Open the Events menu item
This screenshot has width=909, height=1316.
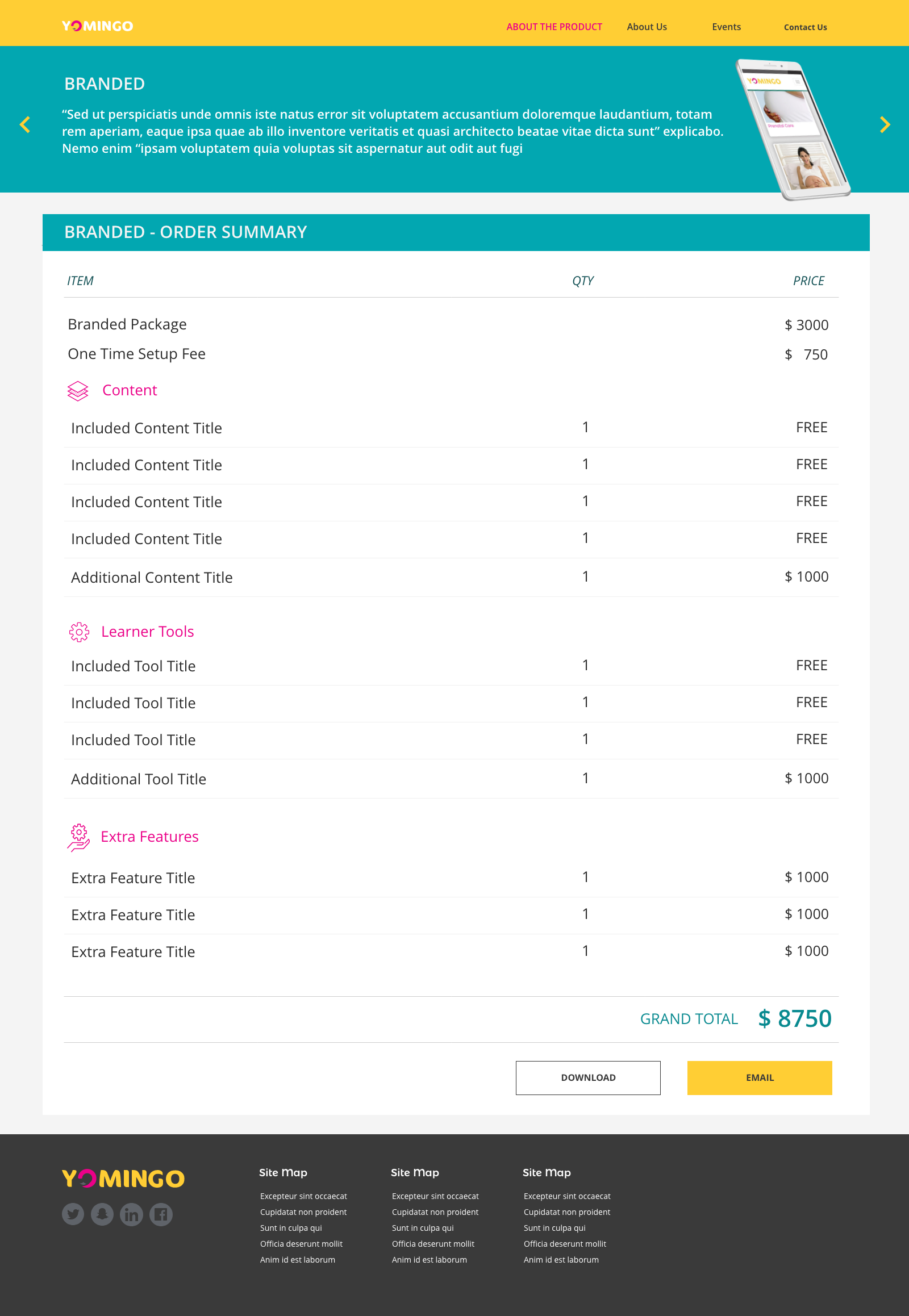[x=726, y=27]
